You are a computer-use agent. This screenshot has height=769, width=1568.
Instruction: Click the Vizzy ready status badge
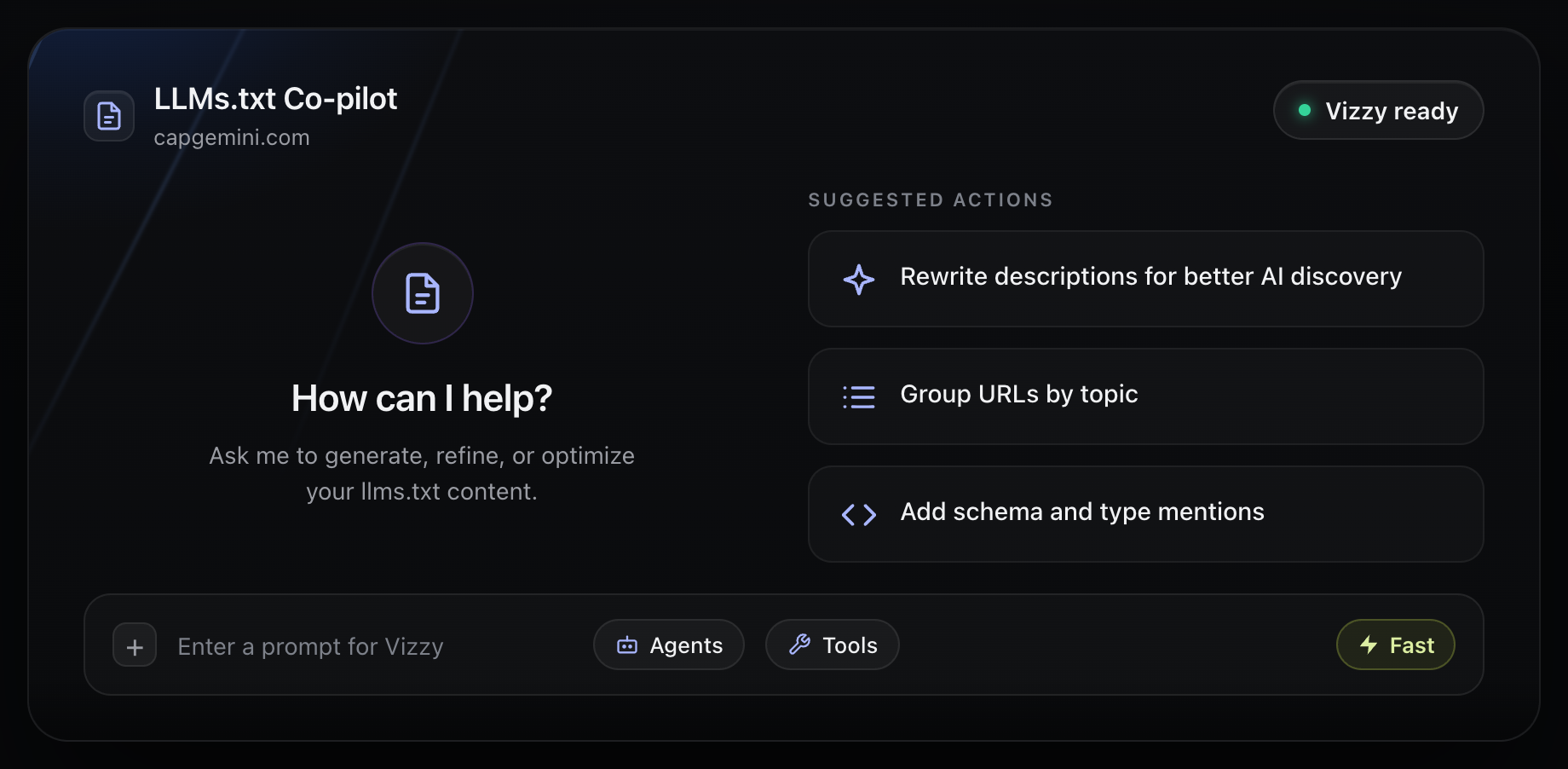coord(1379,110)
